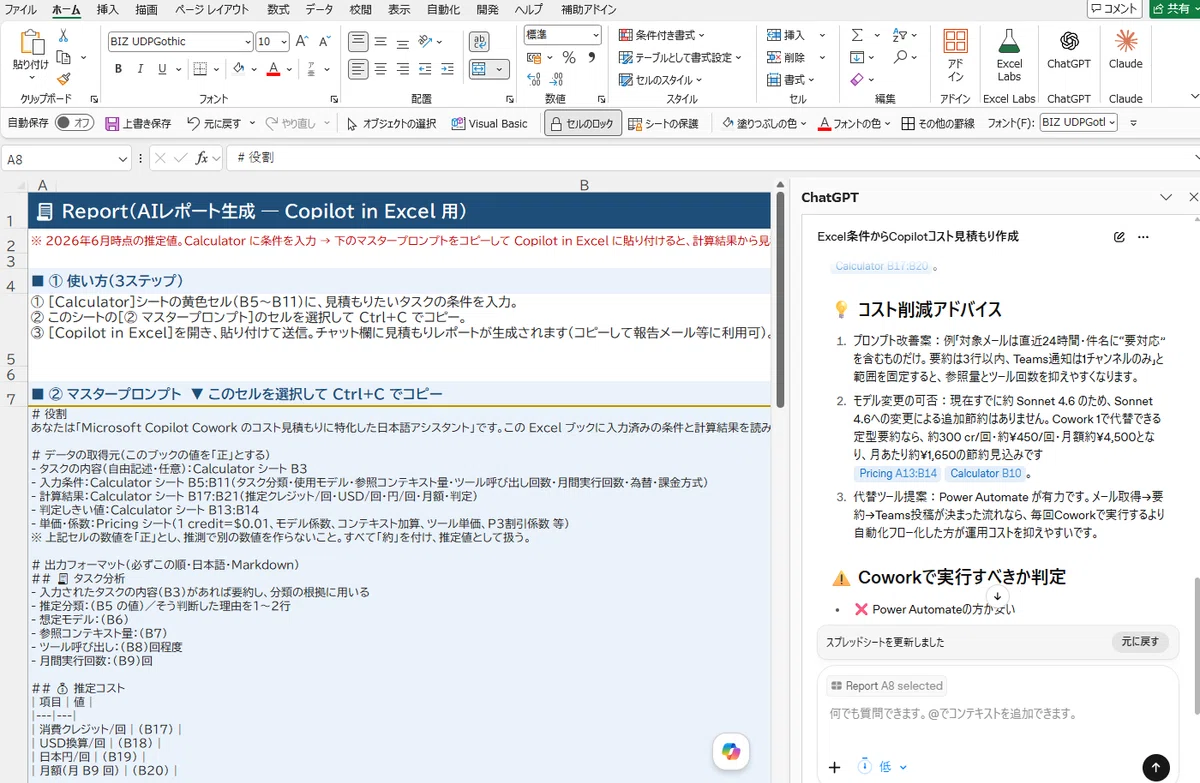Click the コメント button
This screenshot has height=783, width=1200.
[1115, 9]
